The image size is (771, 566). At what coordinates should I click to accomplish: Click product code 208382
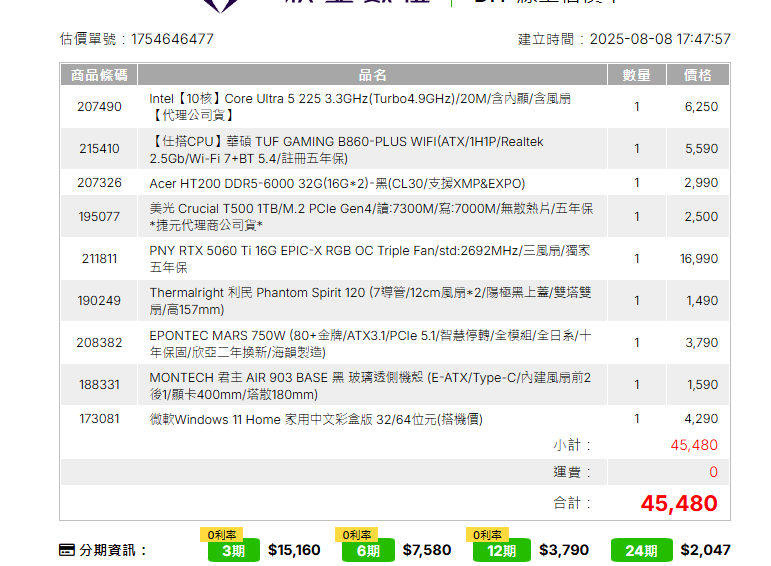pyautogui.click(x=99, y=343)
